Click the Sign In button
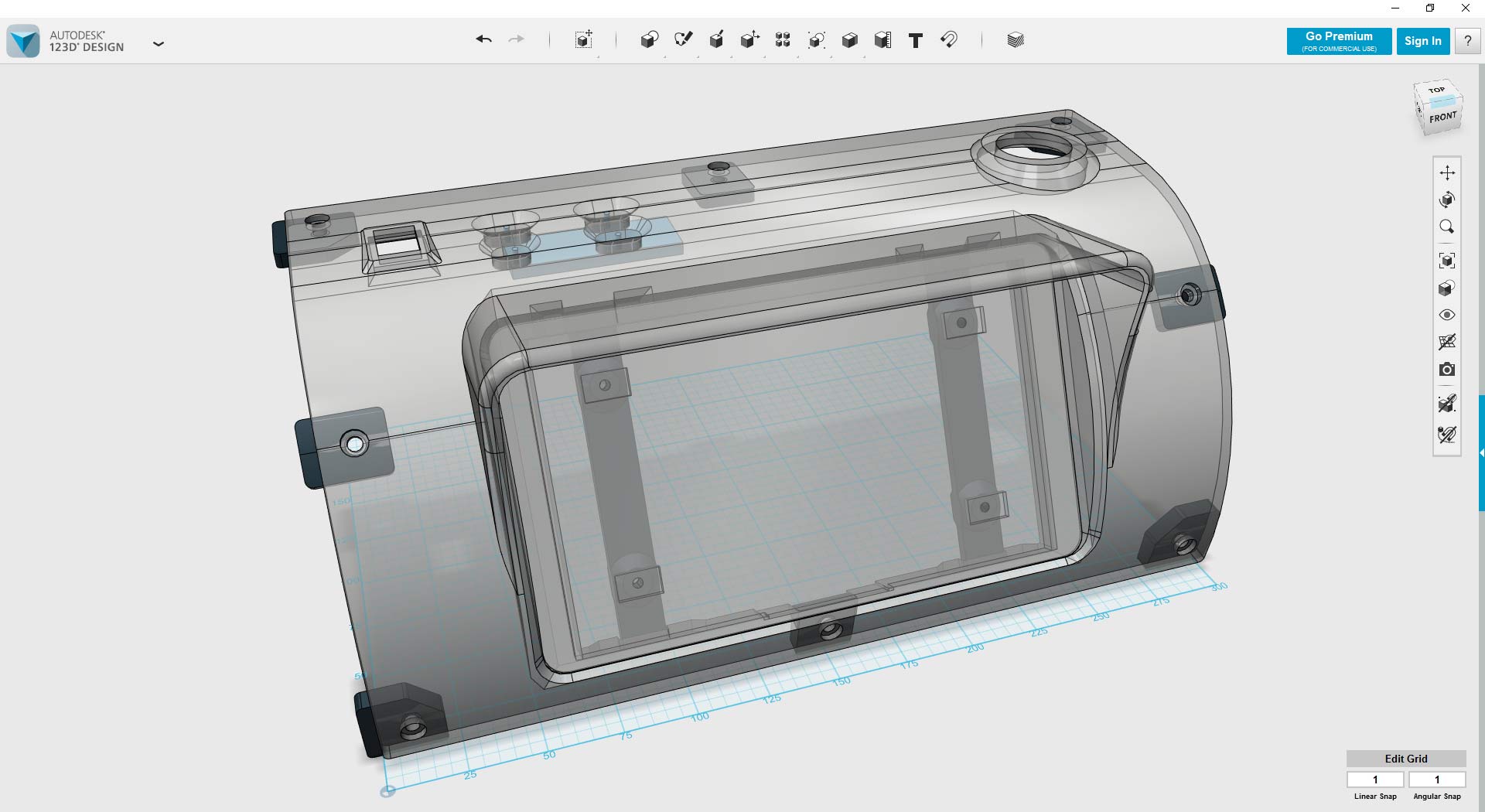 [x=1423, y=40]
